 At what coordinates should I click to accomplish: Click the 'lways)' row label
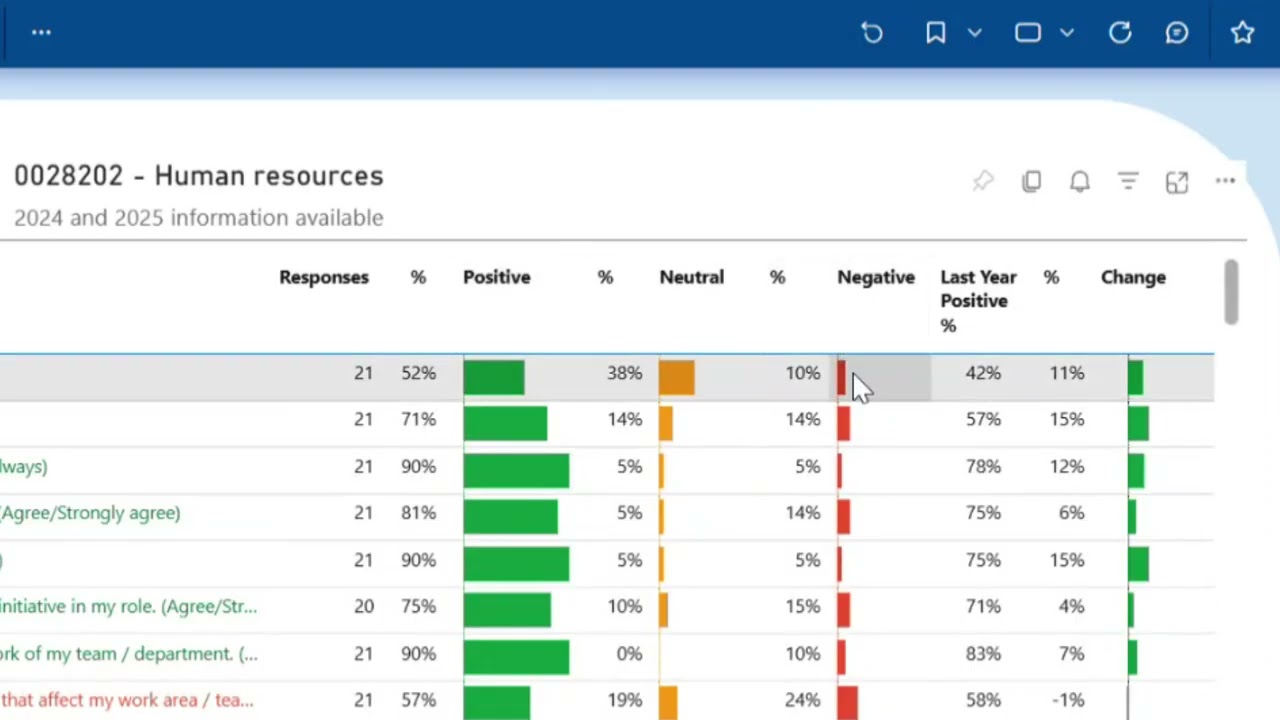(23, 466)
